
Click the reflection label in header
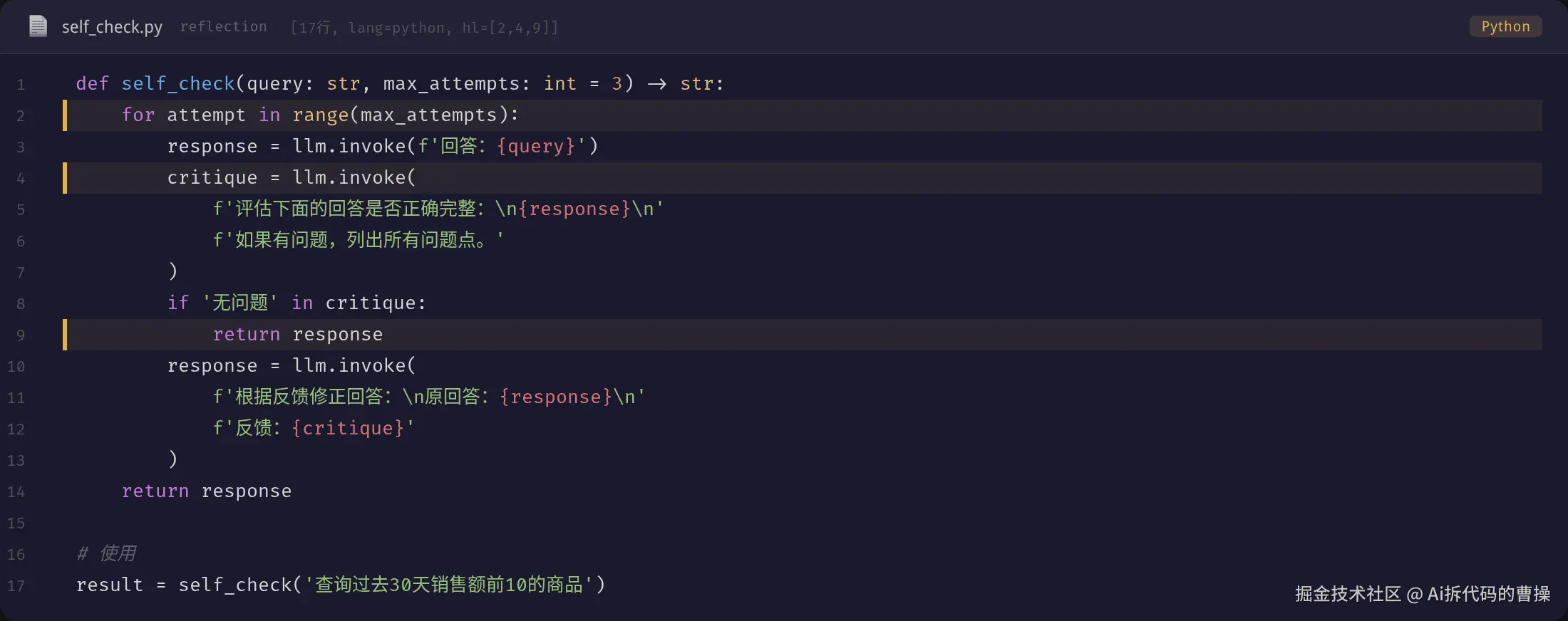tap(223, 26)
